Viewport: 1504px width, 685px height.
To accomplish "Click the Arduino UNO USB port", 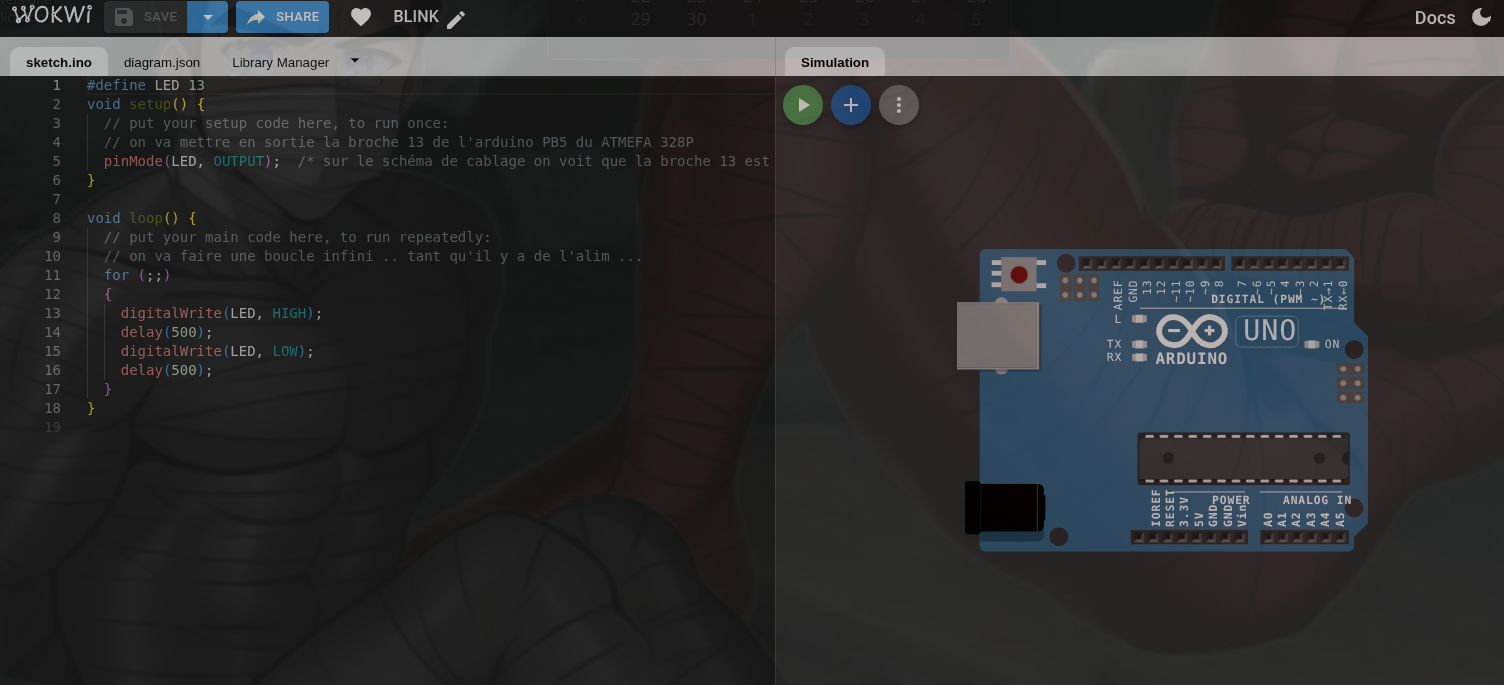I will [x=997, y=336].
